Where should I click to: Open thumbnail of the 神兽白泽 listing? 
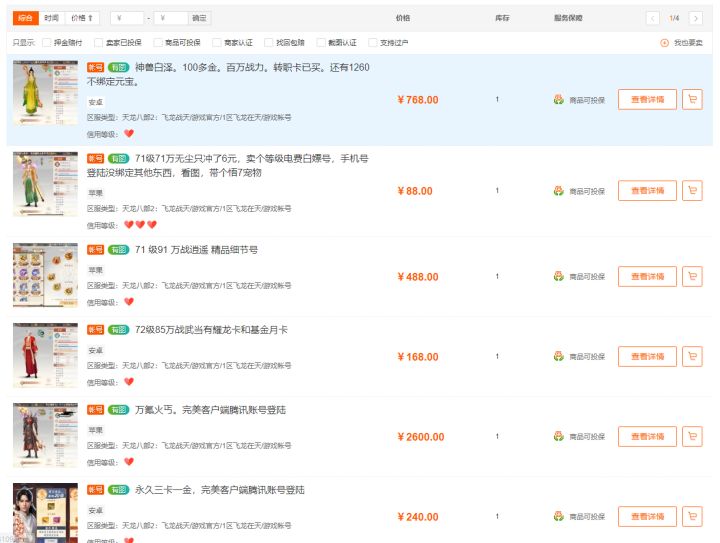click(x=45, y=92)
